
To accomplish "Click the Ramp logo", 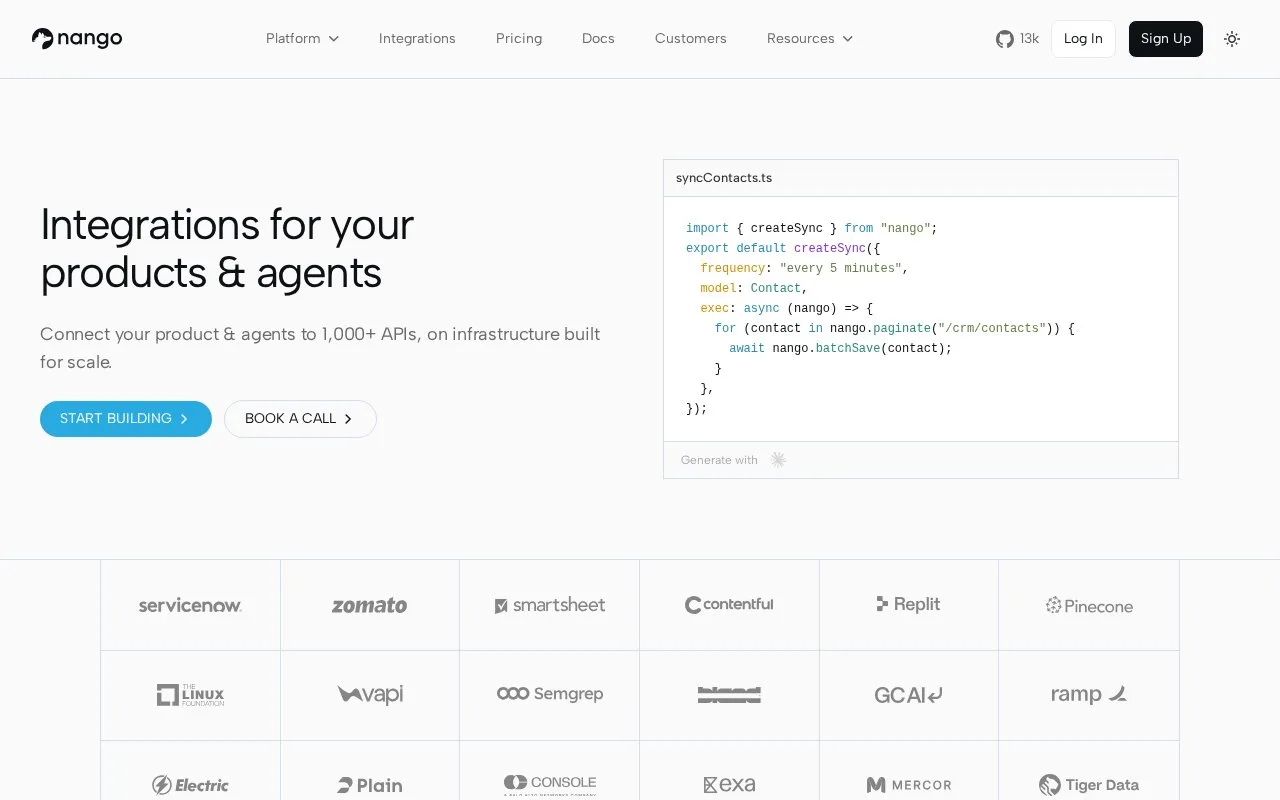I will point(1089,694).
